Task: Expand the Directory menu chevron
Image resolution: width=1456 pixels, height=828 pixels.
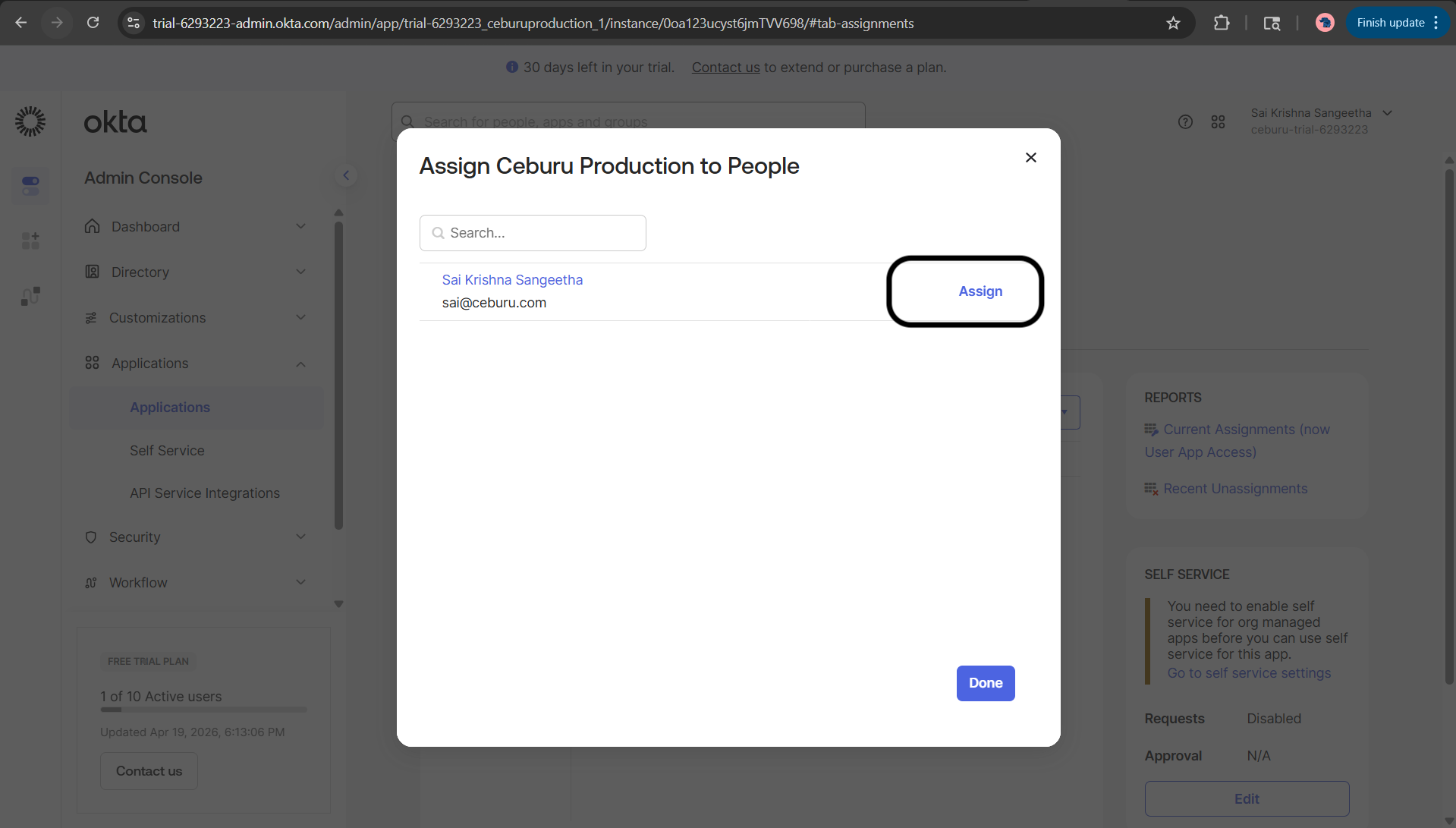Action: [x=300, y=272]
